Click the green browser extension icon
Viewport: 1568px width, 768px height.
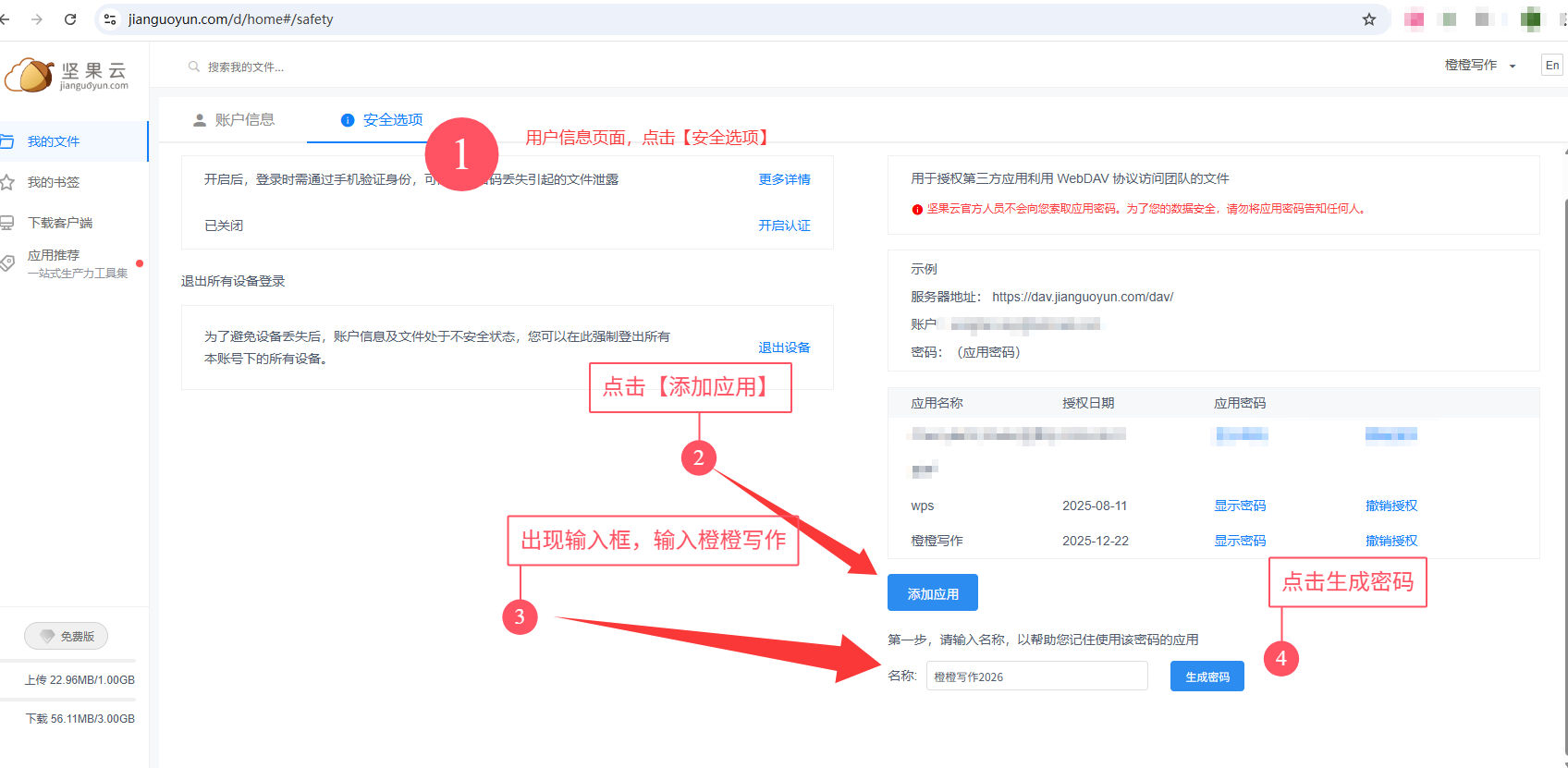tap(1531, 18)
